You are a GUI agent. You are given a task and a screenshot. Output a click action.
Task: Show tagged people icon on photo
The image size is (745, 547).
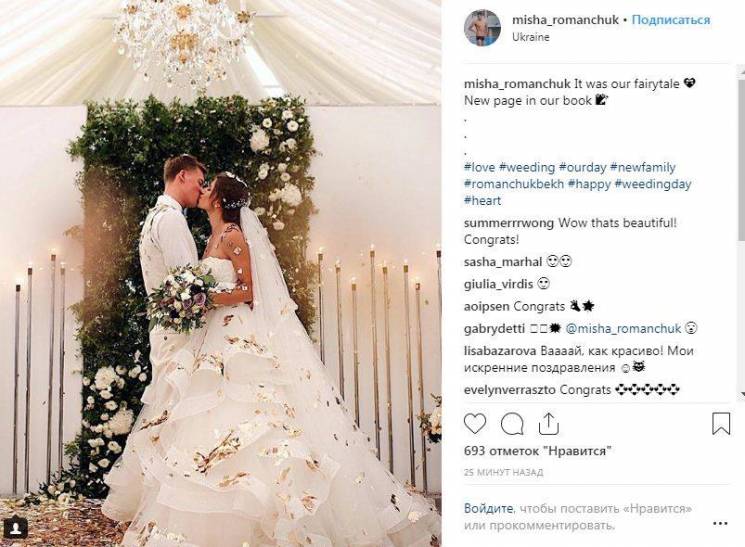pos(15,529)
